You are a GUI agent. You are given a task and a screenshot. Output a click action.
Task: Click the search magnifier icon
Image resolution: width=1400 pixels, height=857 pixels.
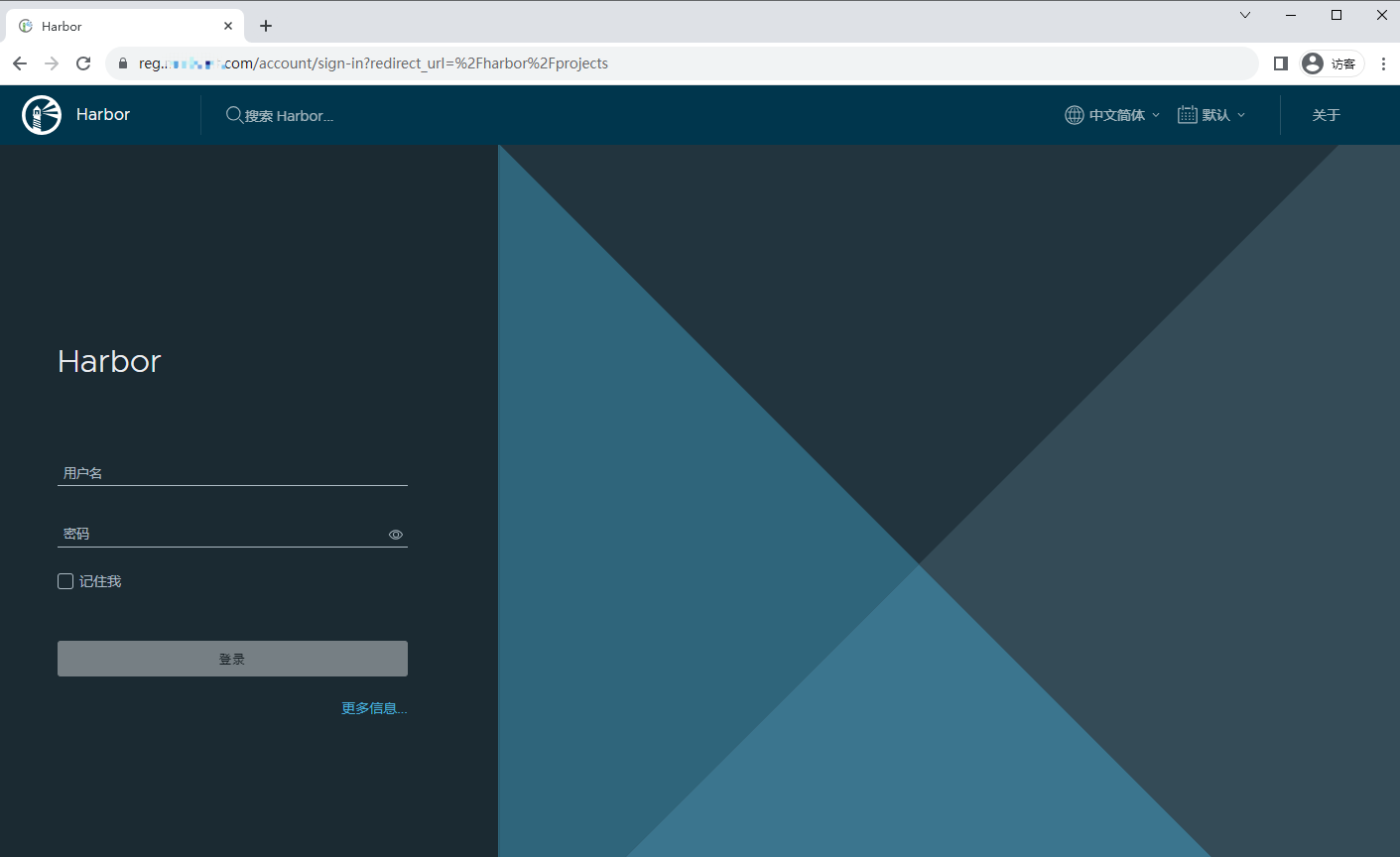[x=234, y=115]
